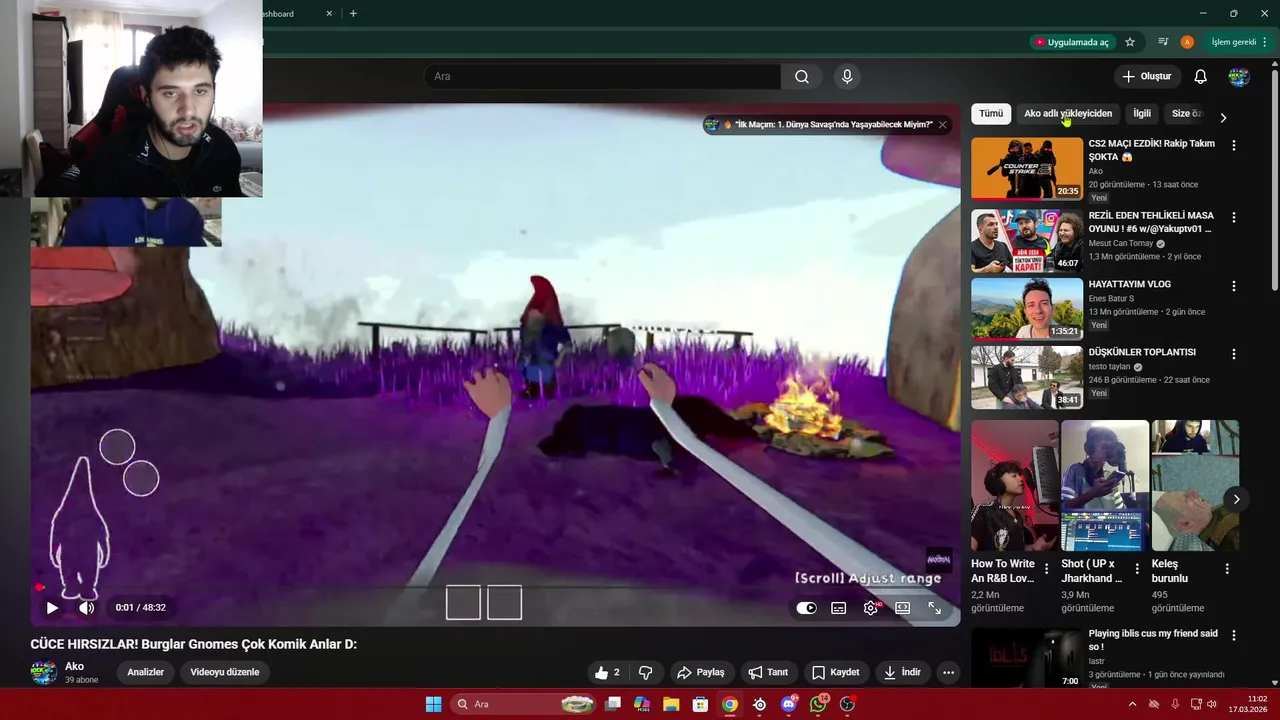Click the Tanıt promote button
The image size is (1280, 720).
tap(768, 672)
